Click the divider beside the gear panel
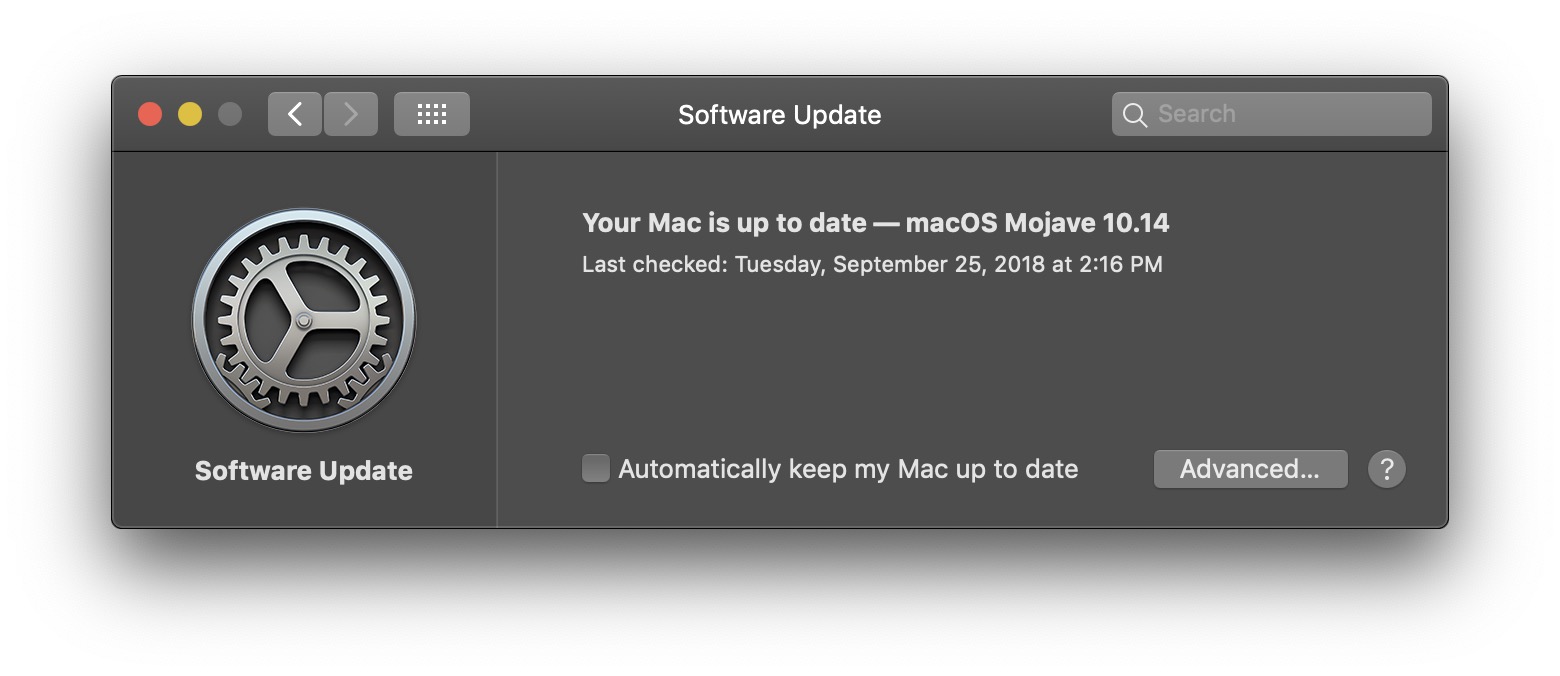 pyautogui.click(x=497, y=340)
